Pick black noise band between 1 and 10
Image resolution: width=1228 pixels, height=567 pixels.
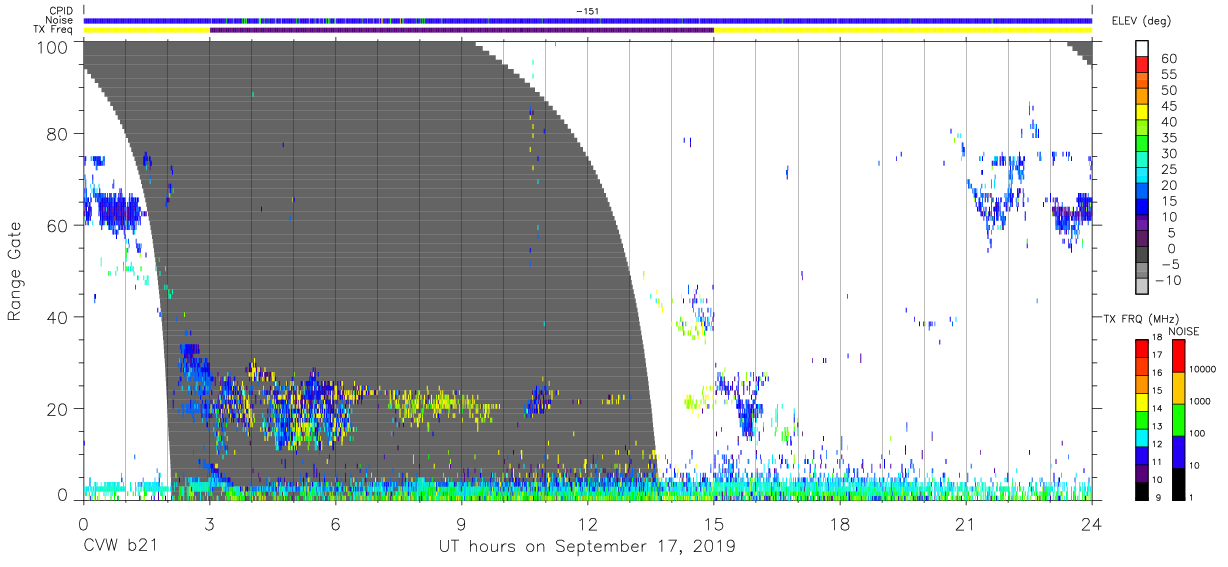(x=1177, y=483)
